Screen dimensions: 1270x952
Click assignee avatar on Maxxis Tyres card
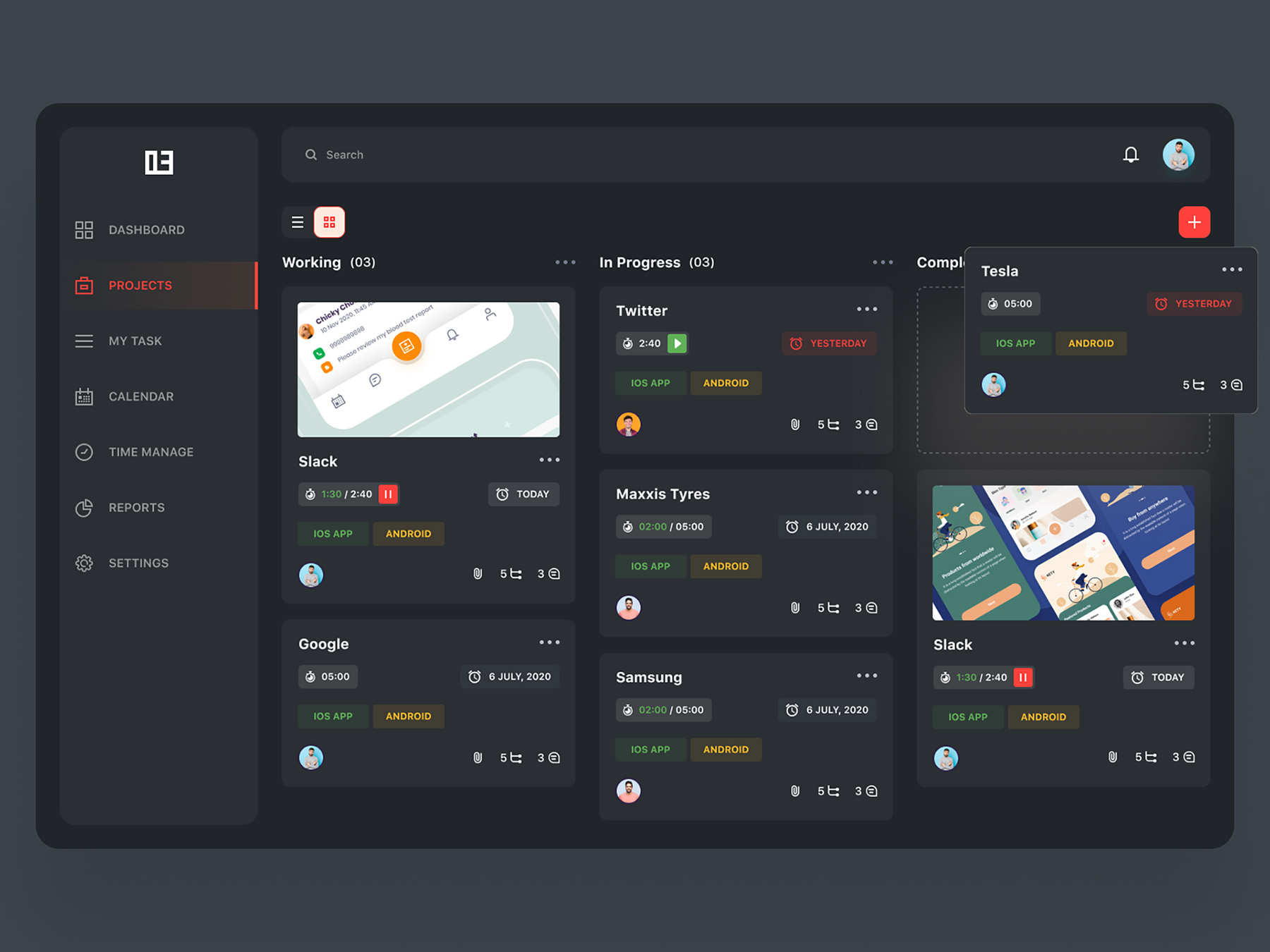tap(629, 608)
